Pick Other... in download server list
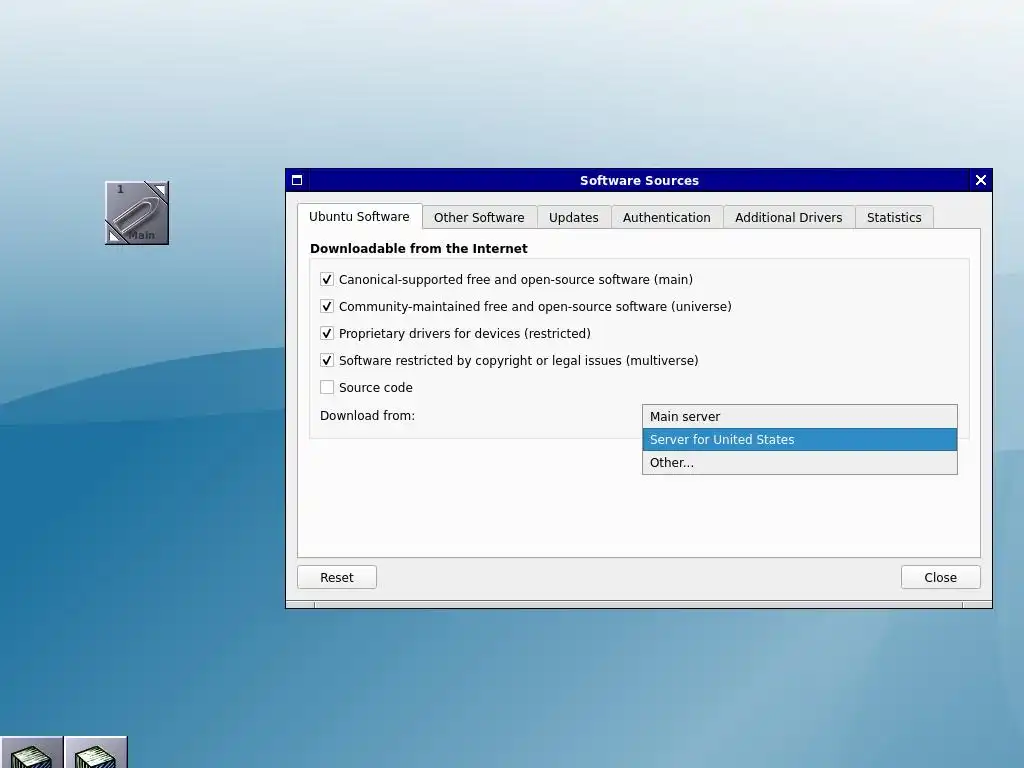Viewport: 1024px width, 768px height. click(x=800, y=462)
